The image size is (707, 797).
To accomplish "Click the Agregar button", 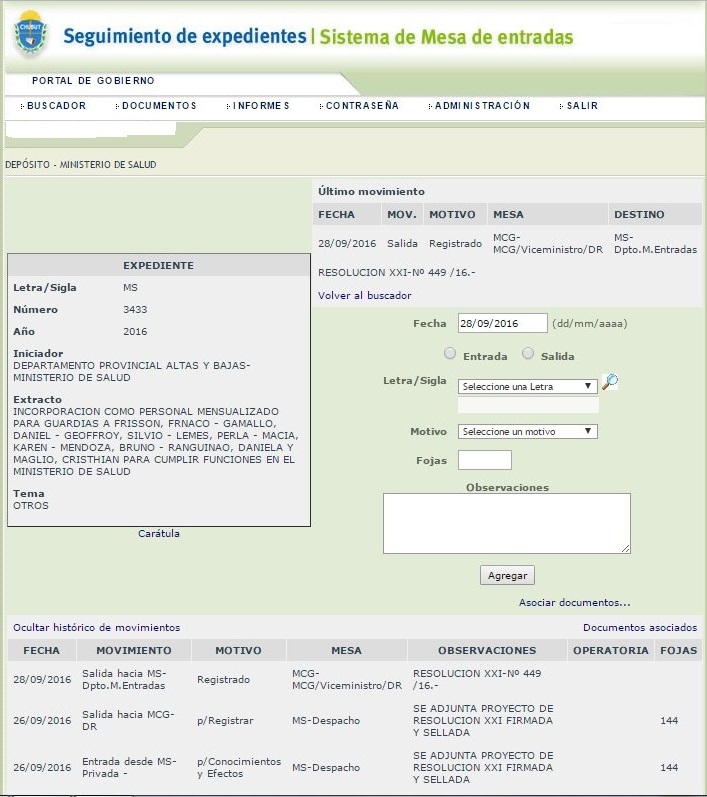I will tap(507, 575).
